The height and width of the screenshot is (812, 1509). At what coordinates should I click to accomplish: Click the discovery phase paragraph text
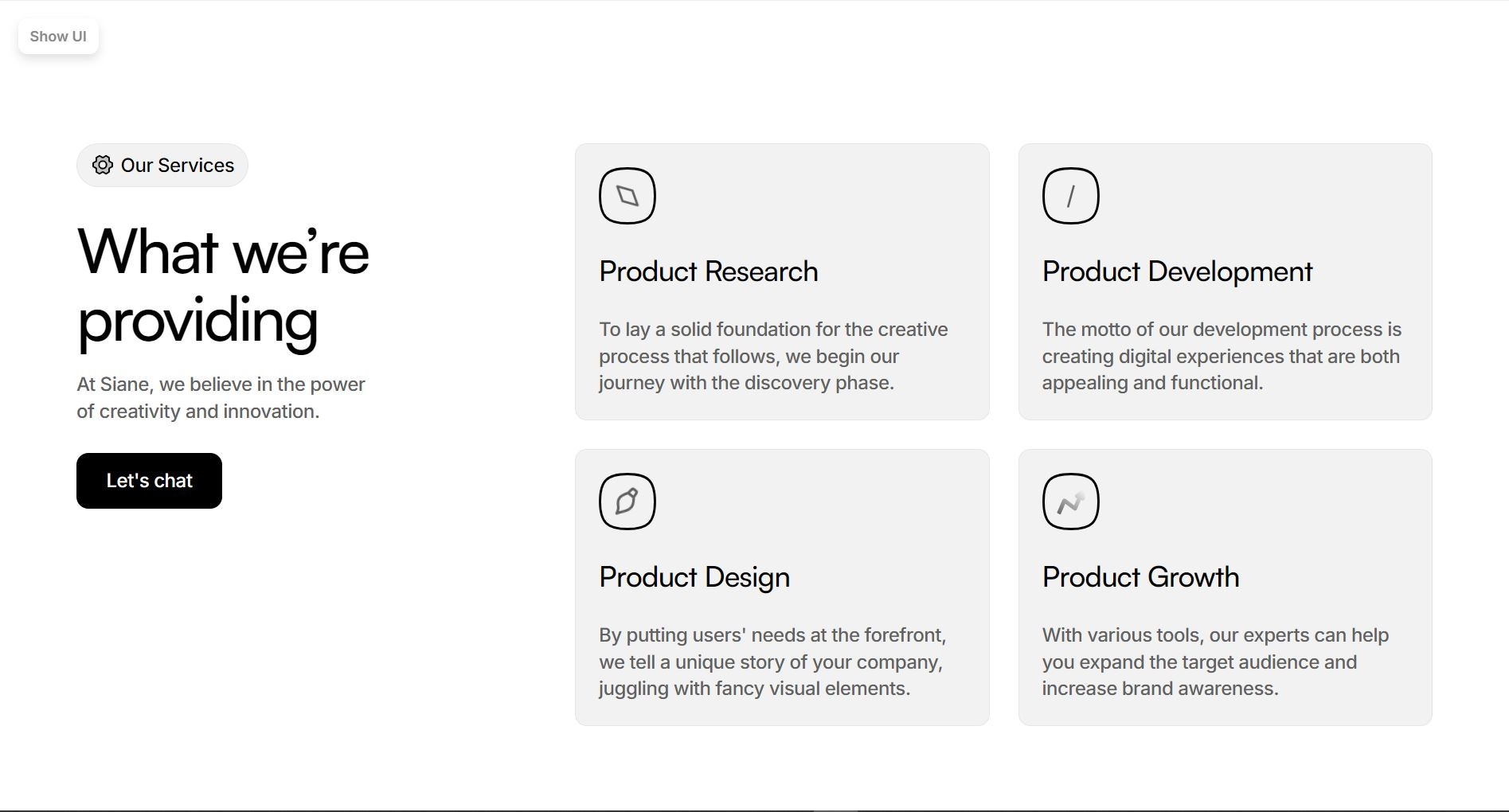coord(772,356)
